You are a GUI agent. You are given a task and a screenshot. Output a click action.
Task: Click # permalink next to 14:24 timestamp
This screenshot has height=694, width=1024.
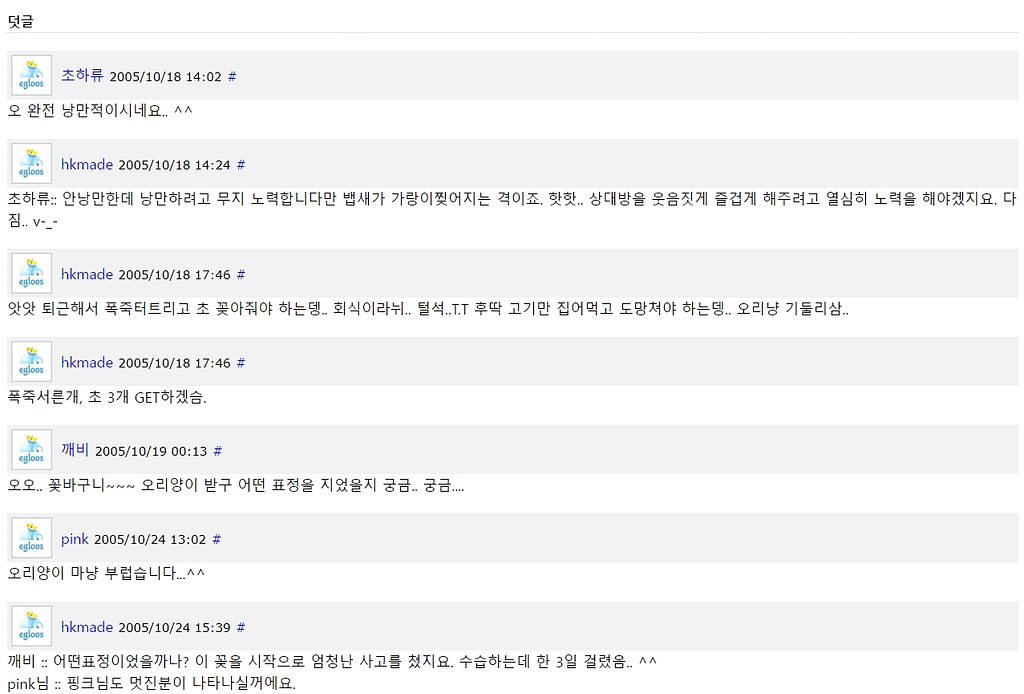click(x=241, y=165)
